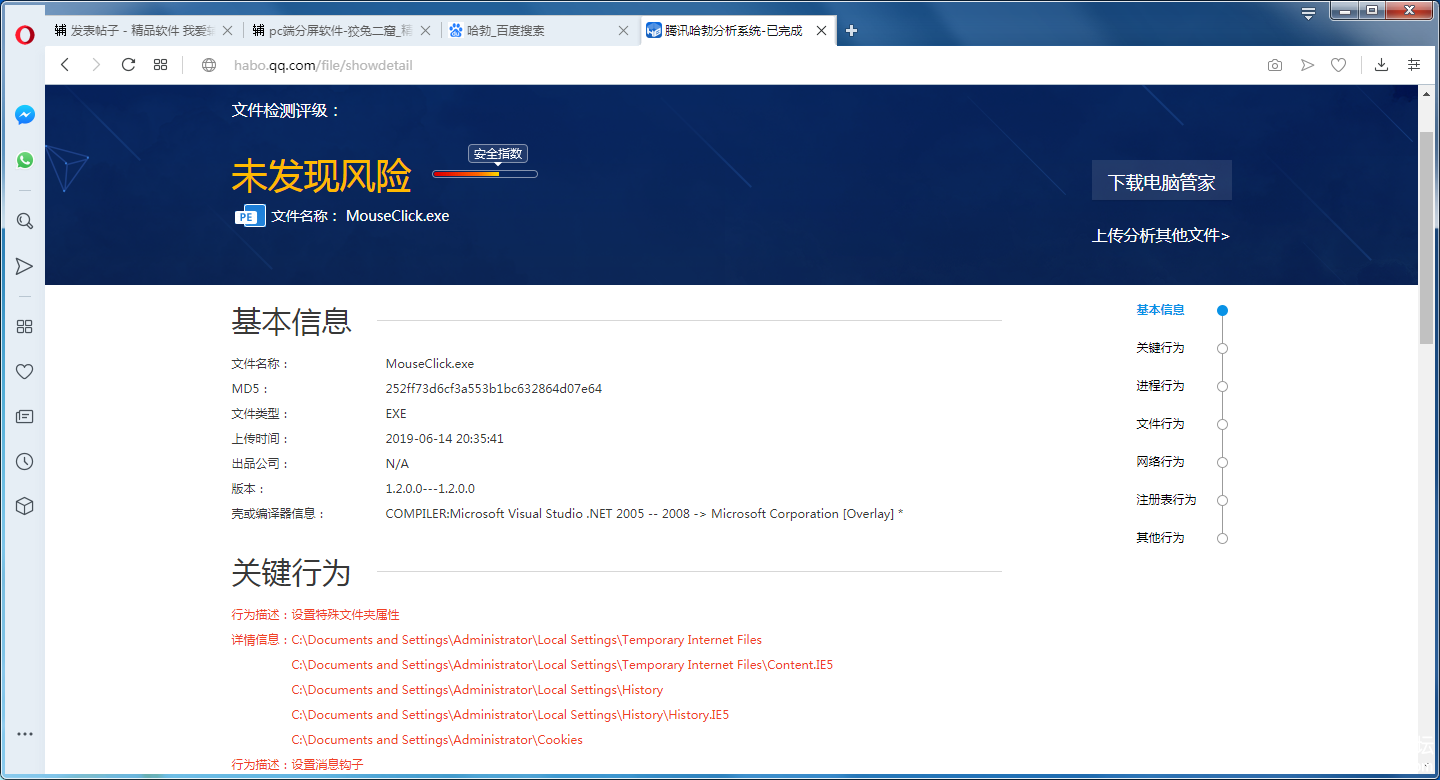Switch to the 发表帖子 tab

142,31
